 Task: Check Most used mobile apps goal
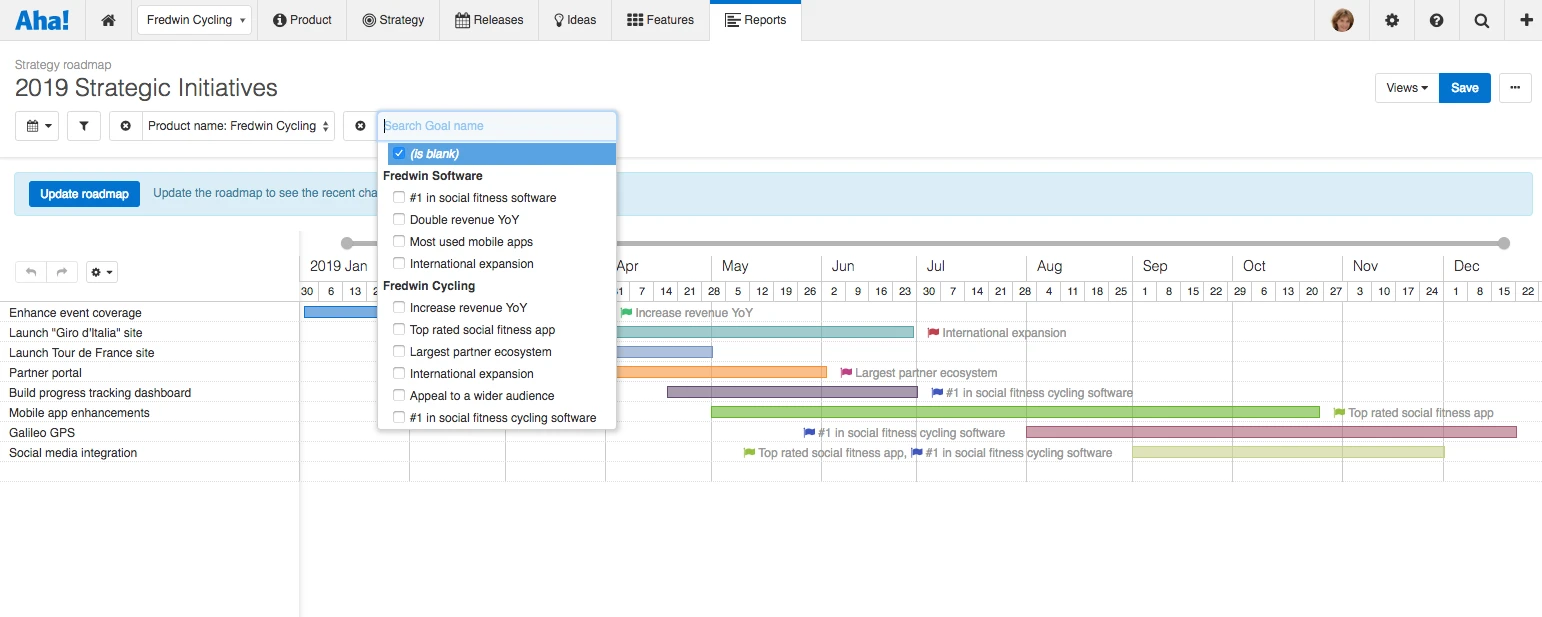click(x=399, y=241)
